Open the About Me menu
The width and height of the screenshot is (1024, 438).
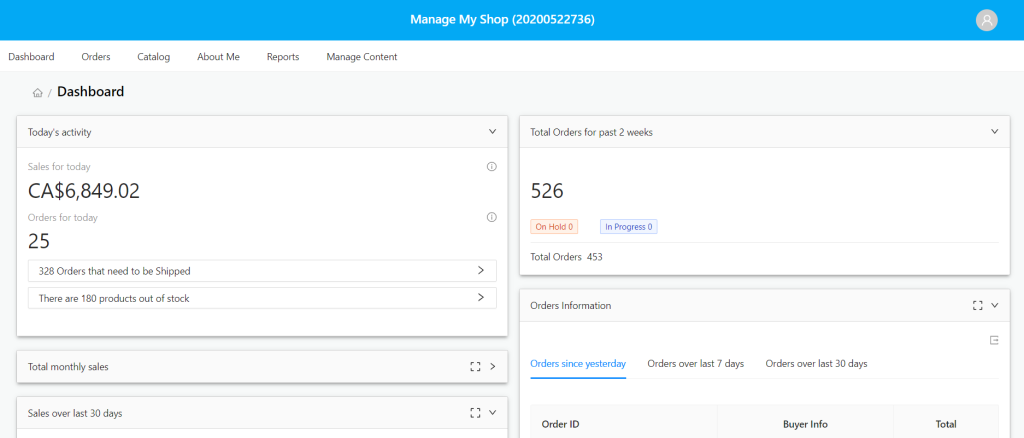218,57
